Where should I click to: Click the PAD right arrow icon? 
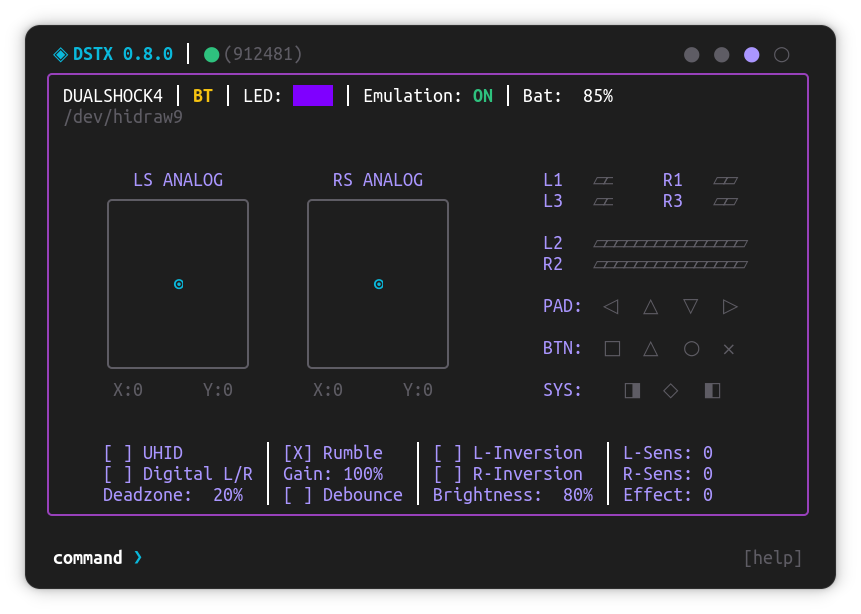(x=730, y=306)
